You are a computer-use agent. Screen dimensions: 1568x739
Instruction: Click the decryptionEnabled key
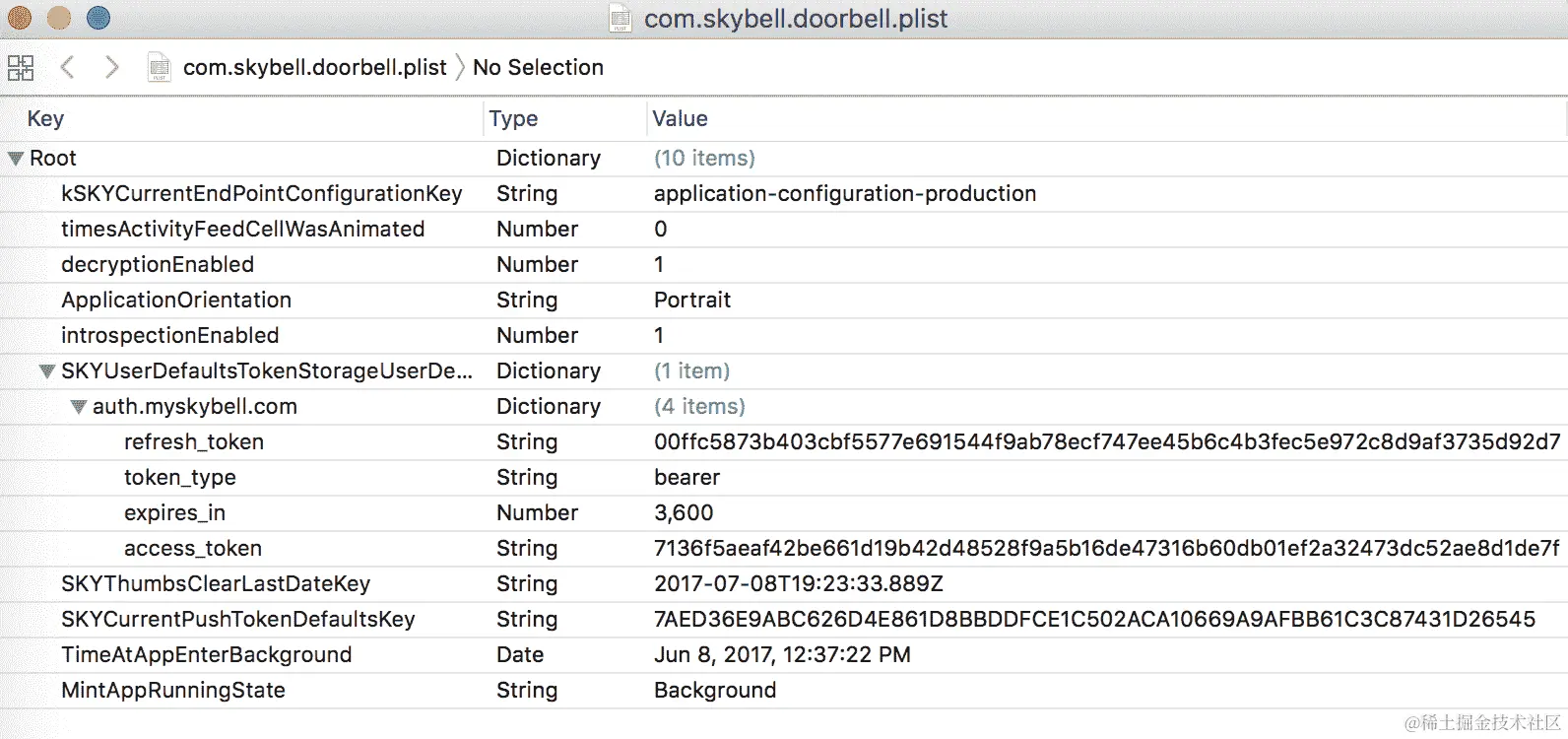[x=158, y=265]
